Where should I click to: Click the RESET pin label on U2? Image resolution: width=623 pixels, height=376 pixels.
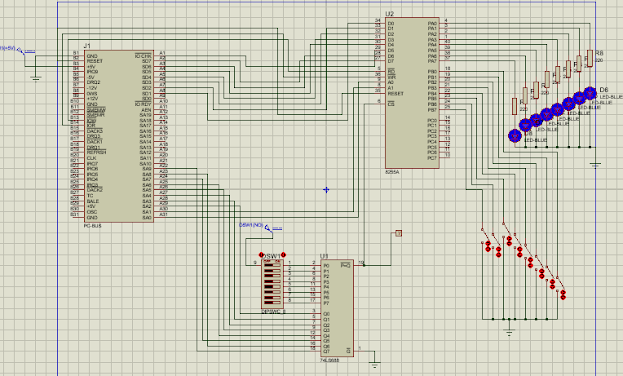(395, 94)
